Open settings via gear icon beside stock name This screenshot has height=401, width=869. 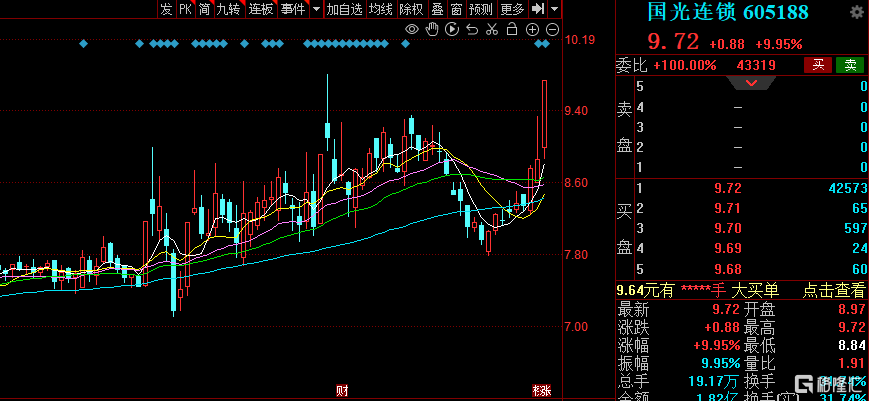[856, 12]
